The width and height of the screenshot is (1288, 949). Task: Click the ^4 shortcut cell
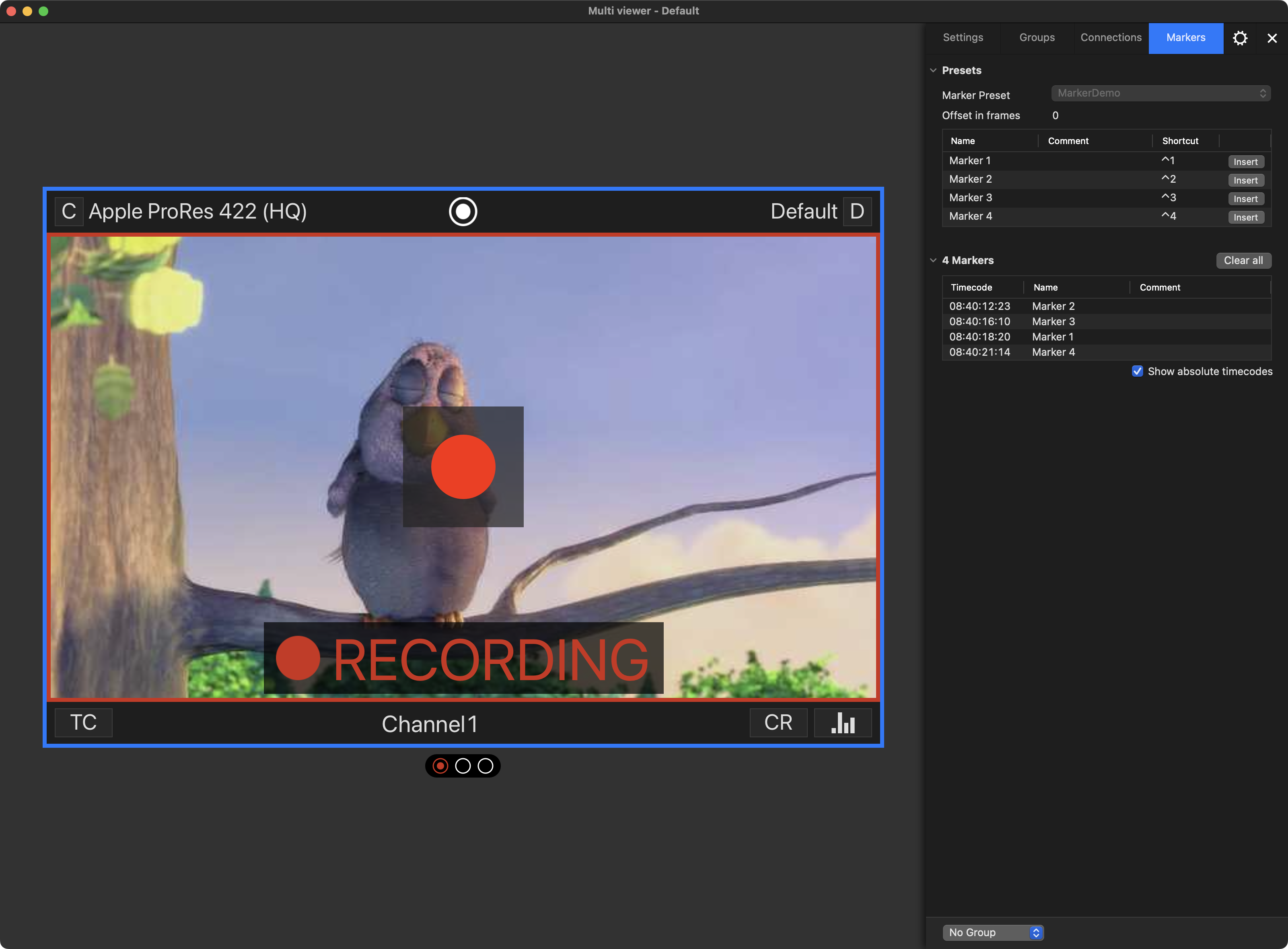[1169, 216]
